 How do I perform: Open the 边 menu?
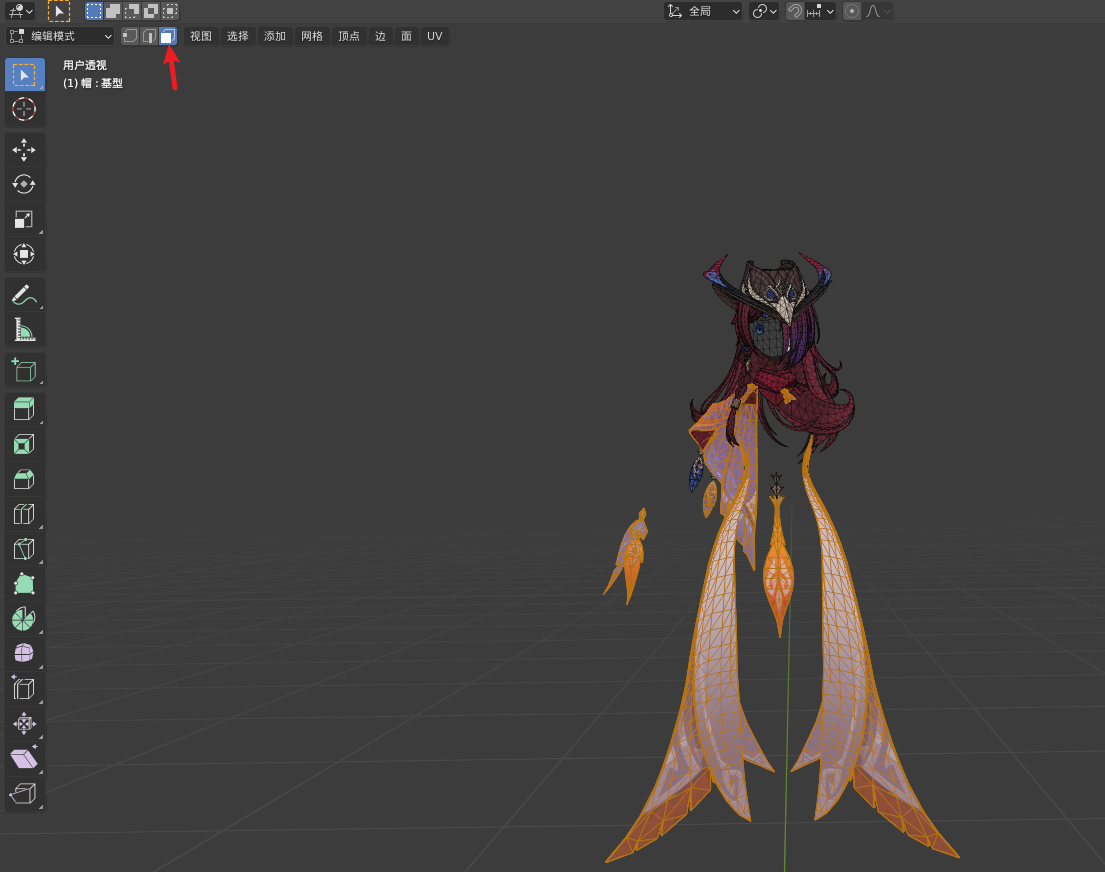click(x=381, y=36)
